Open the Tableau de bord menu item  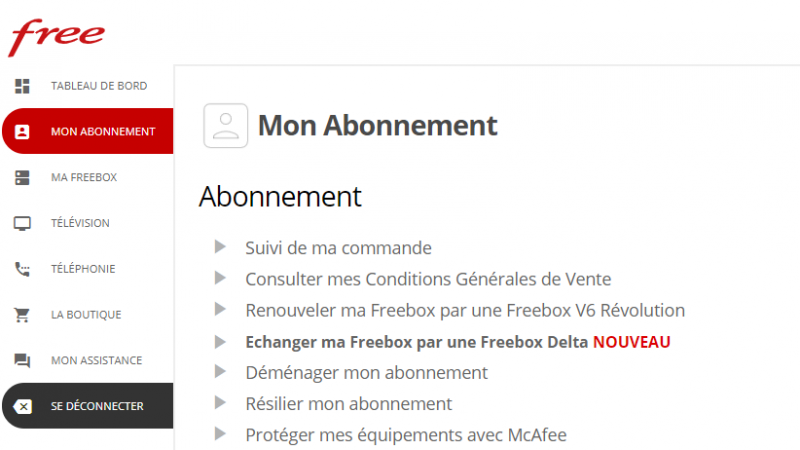click(98, 86)
